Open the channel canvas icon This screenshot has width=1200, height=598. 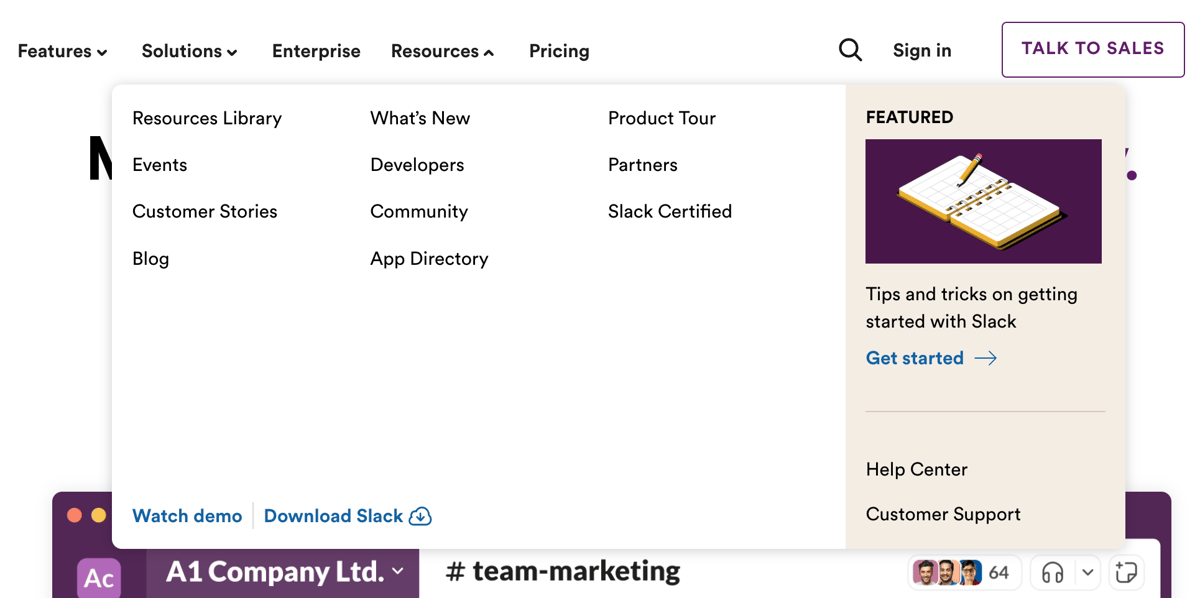(1126, 572)
